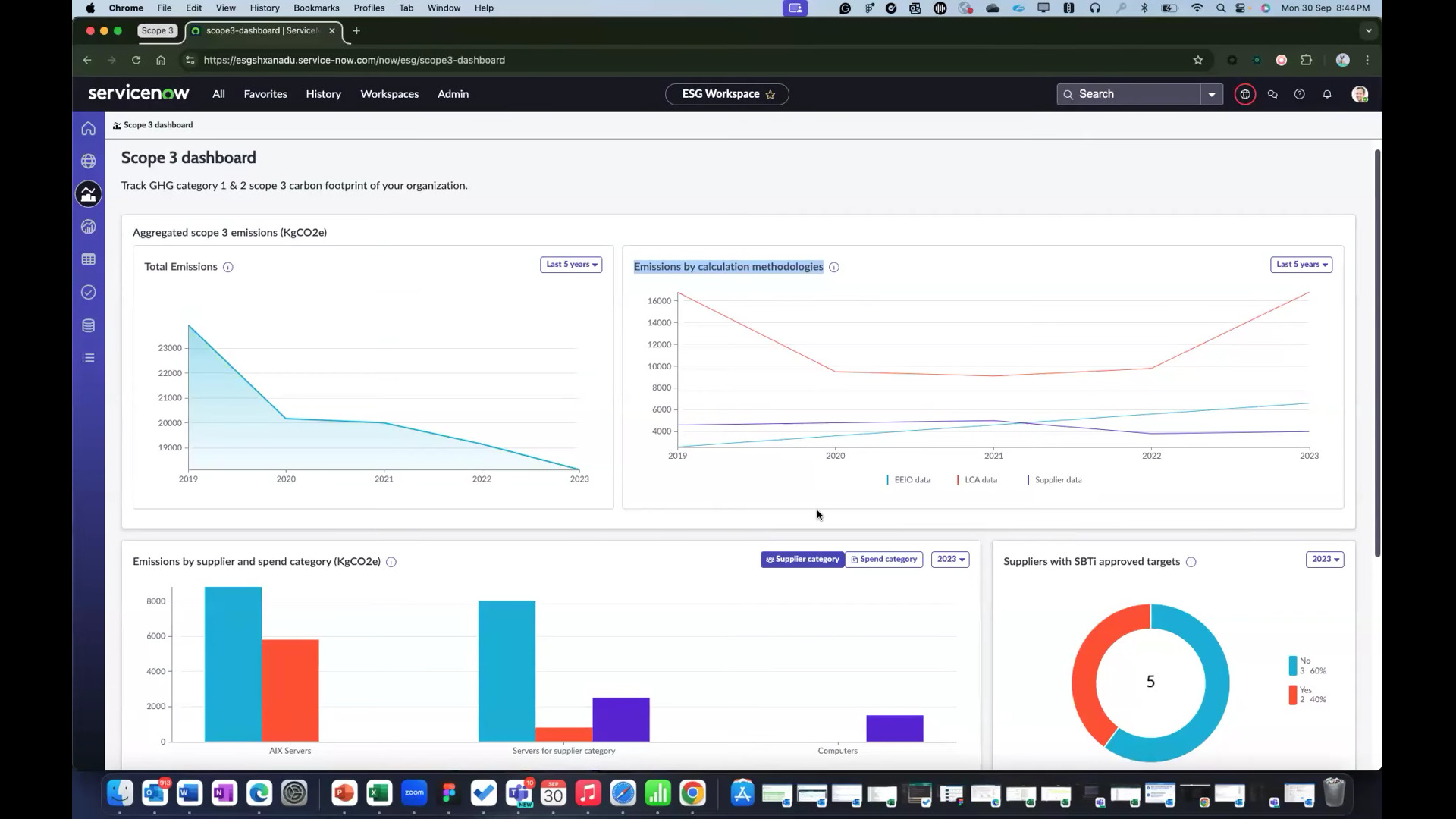Screen dimensions: 1456x819
Task: Open chat via the conversation icon
Action: [1272, 94]
